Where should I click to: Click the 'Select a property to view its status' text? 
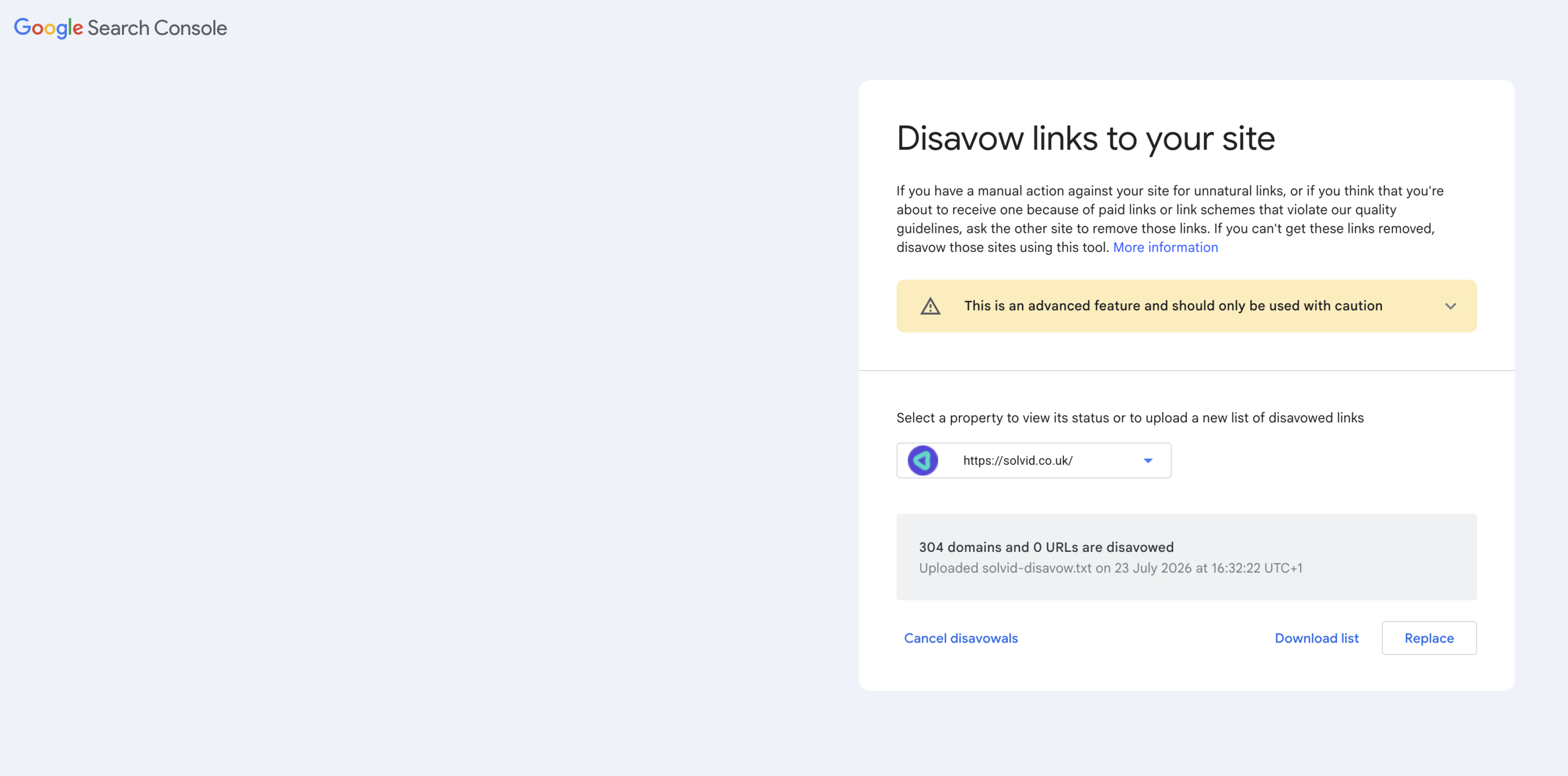[x=1130, y=417]
